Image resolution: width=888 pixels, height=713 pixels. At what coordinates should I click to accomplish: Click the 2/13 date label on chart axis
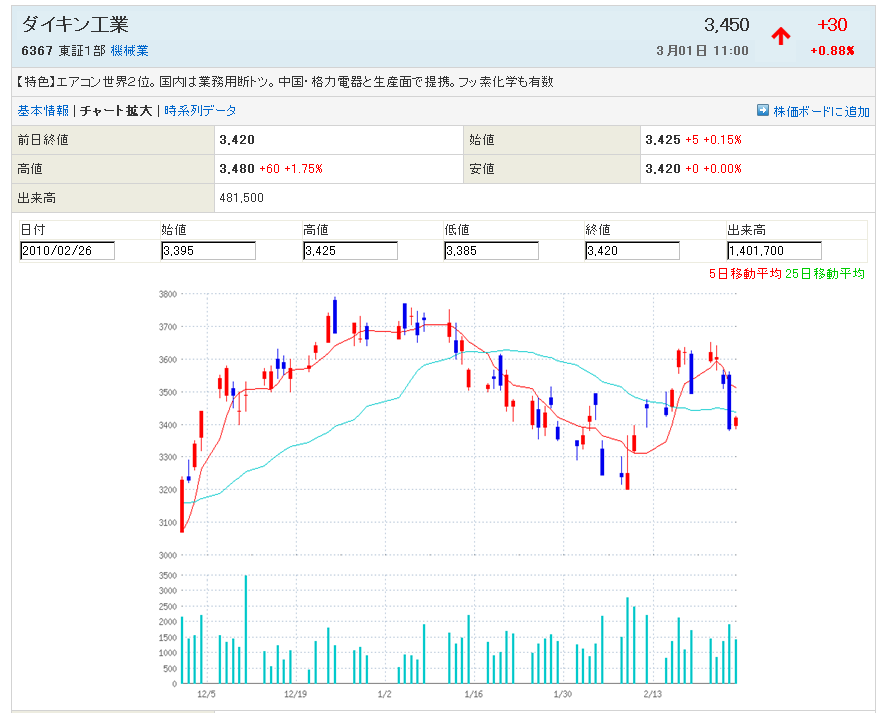[652, 694]
